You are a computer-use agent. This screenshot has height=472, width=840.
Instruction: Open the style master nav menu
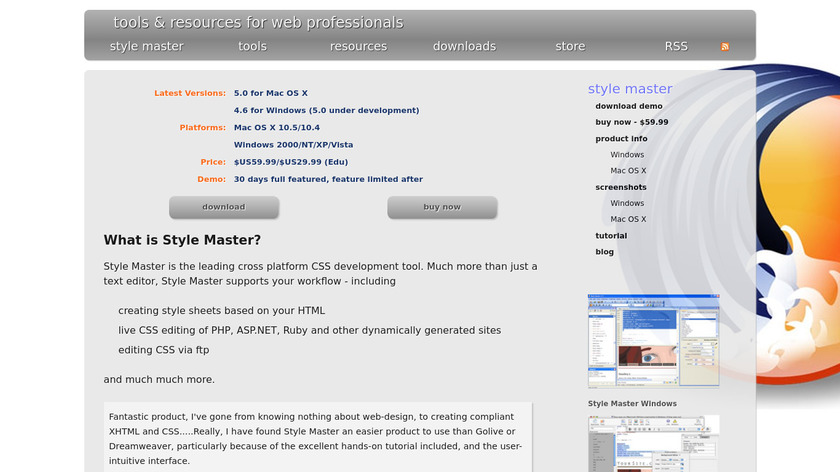tap(147, 47)
